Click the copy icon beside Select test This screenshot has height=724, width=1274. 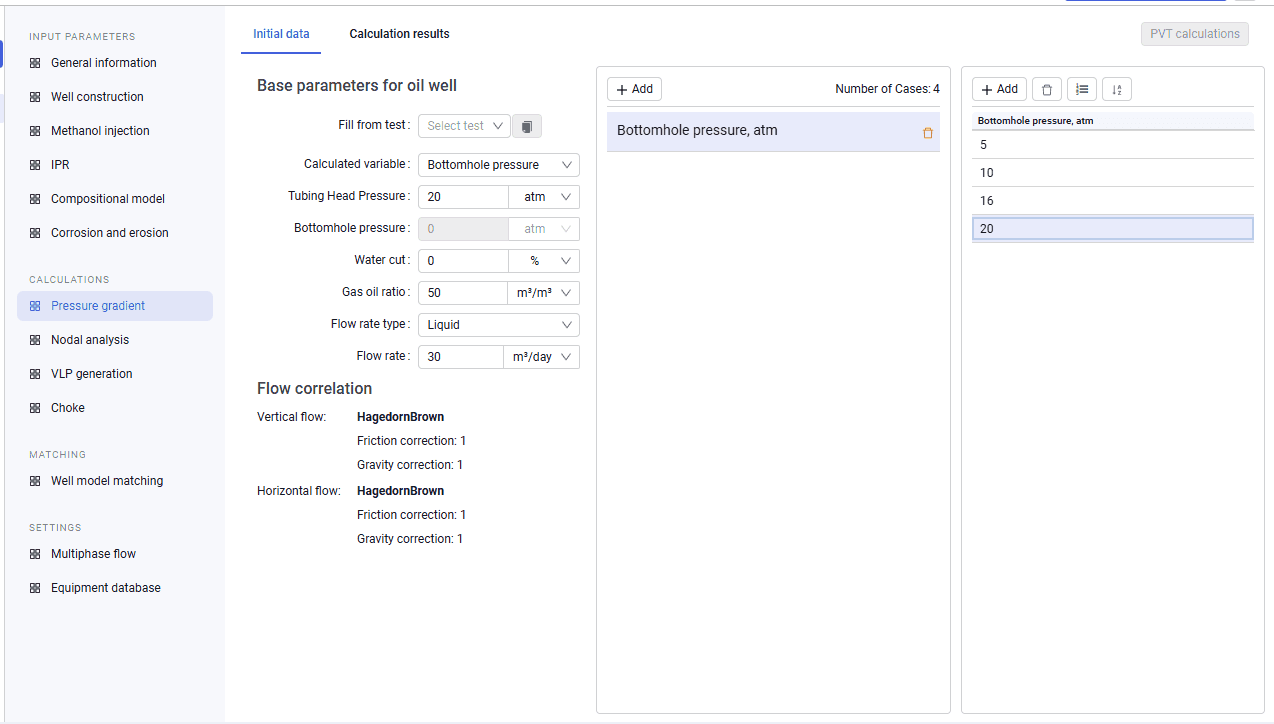pyautogui.click(x=527, y=126)
